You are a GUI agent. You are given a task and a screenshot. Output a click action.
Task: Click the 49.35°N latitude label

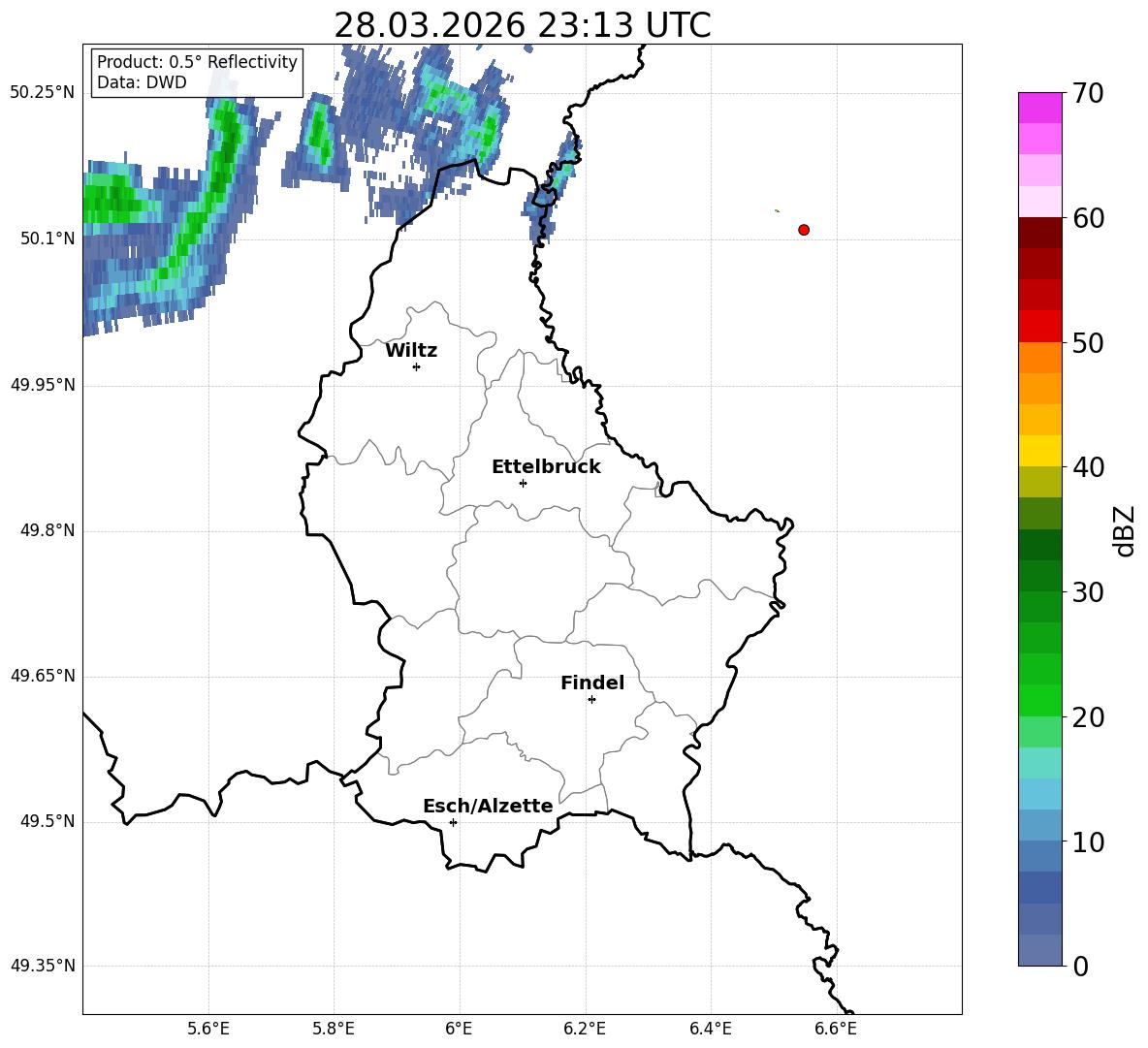pos(43,966)
